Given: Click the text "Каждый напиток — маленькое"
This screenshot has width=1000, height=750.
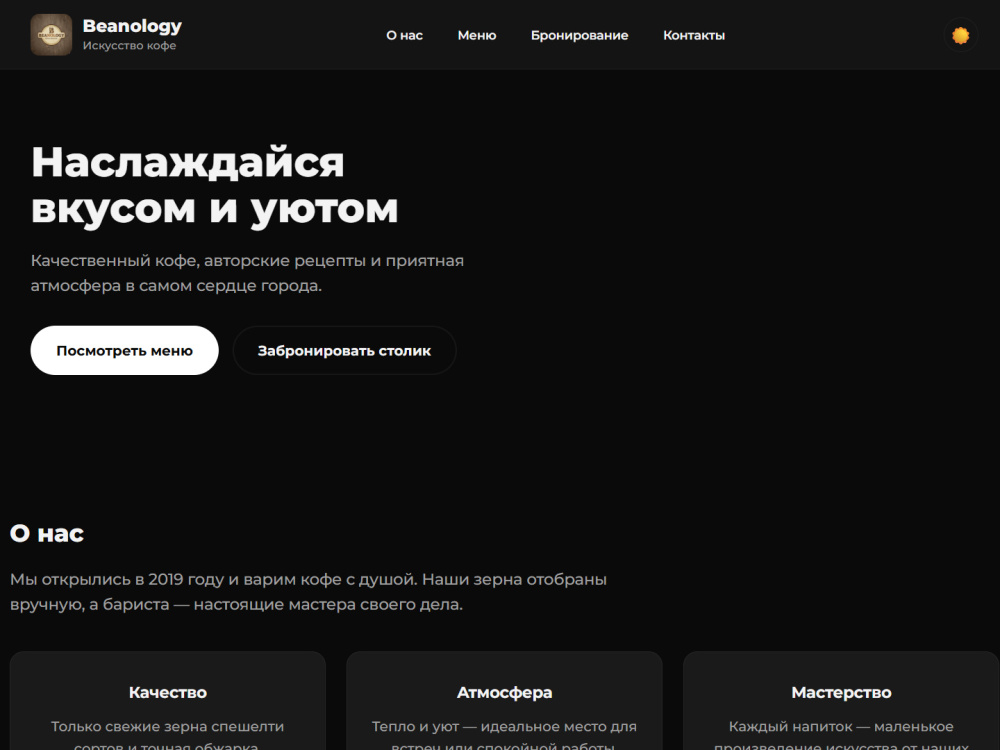Looking at the screenshot, I should click(841, 726).
